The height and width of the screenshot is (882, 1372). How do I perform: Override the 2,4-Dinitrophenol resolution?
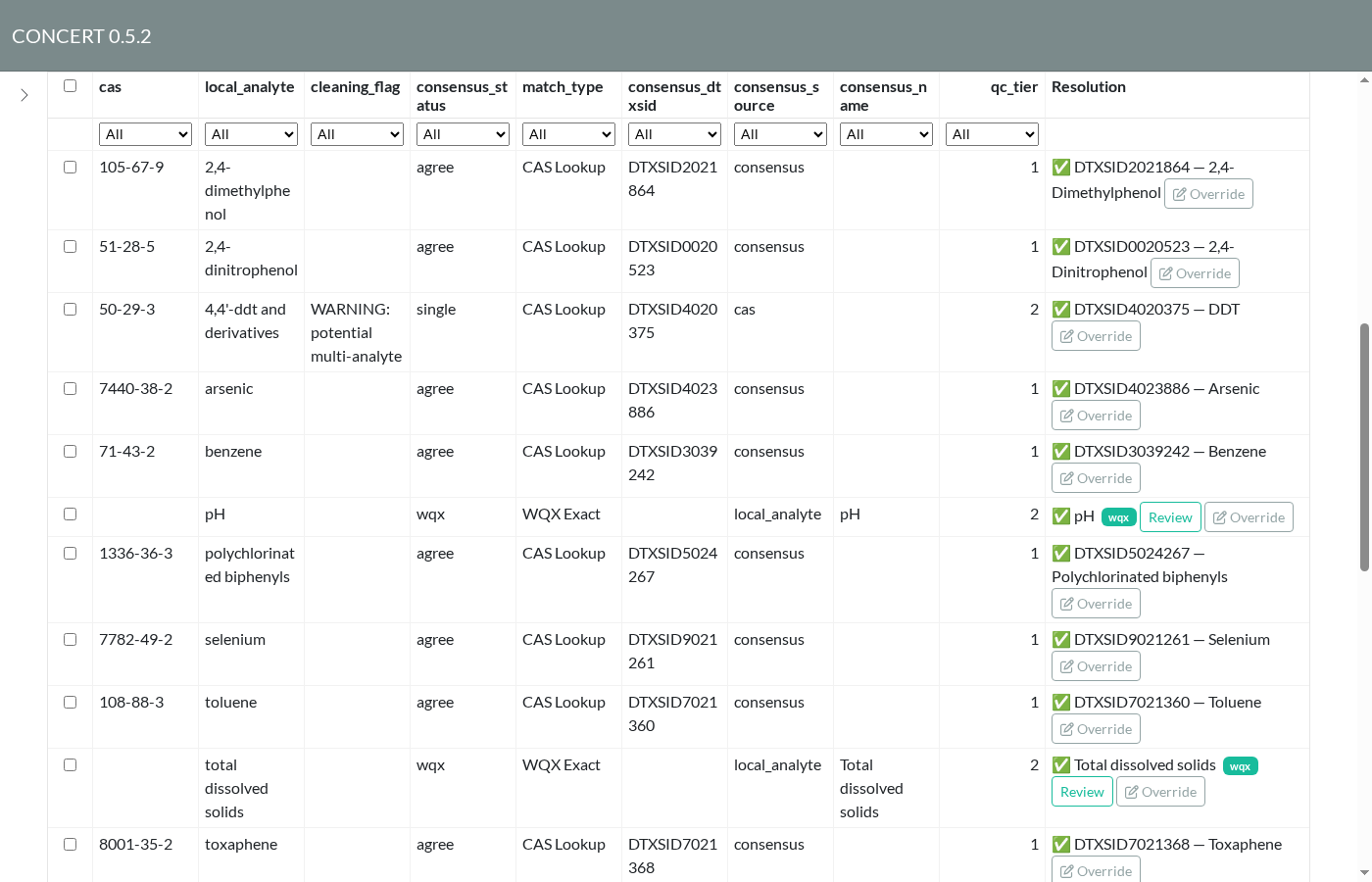1195,273
